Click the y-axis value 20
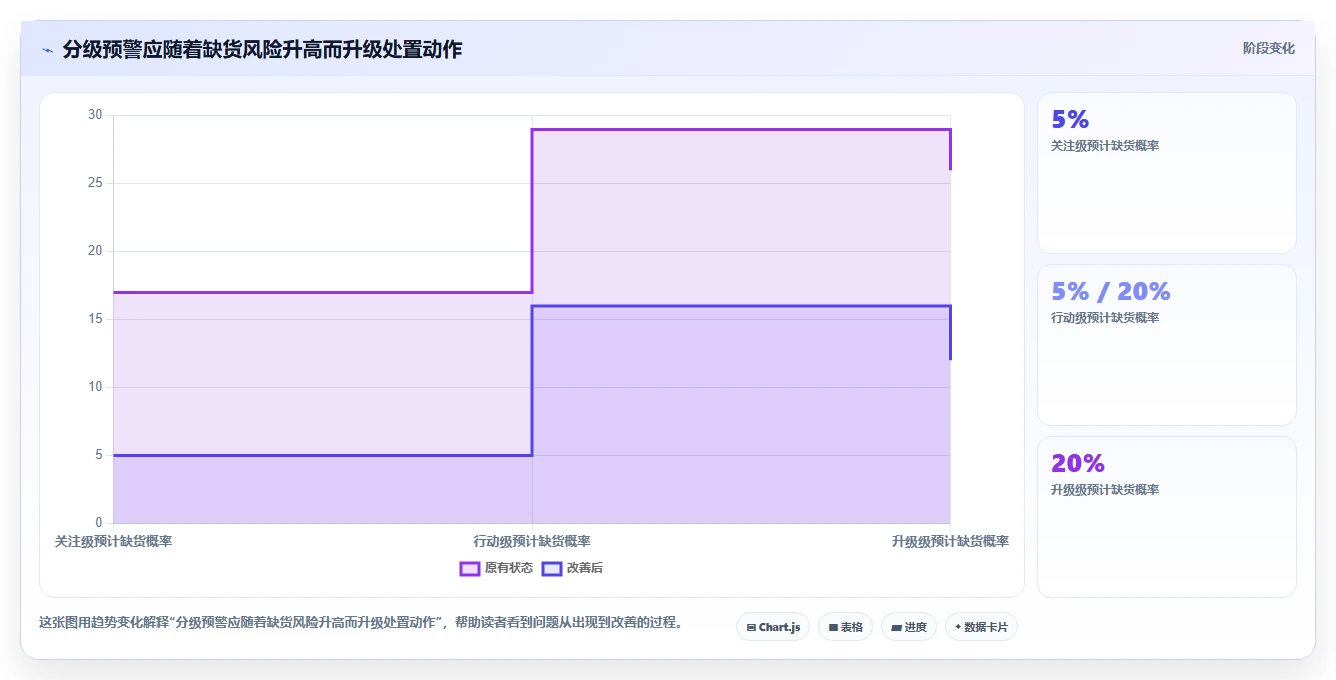Image resolution: width=1336 pixels, height=680 pixels. (x=95, y=251)
